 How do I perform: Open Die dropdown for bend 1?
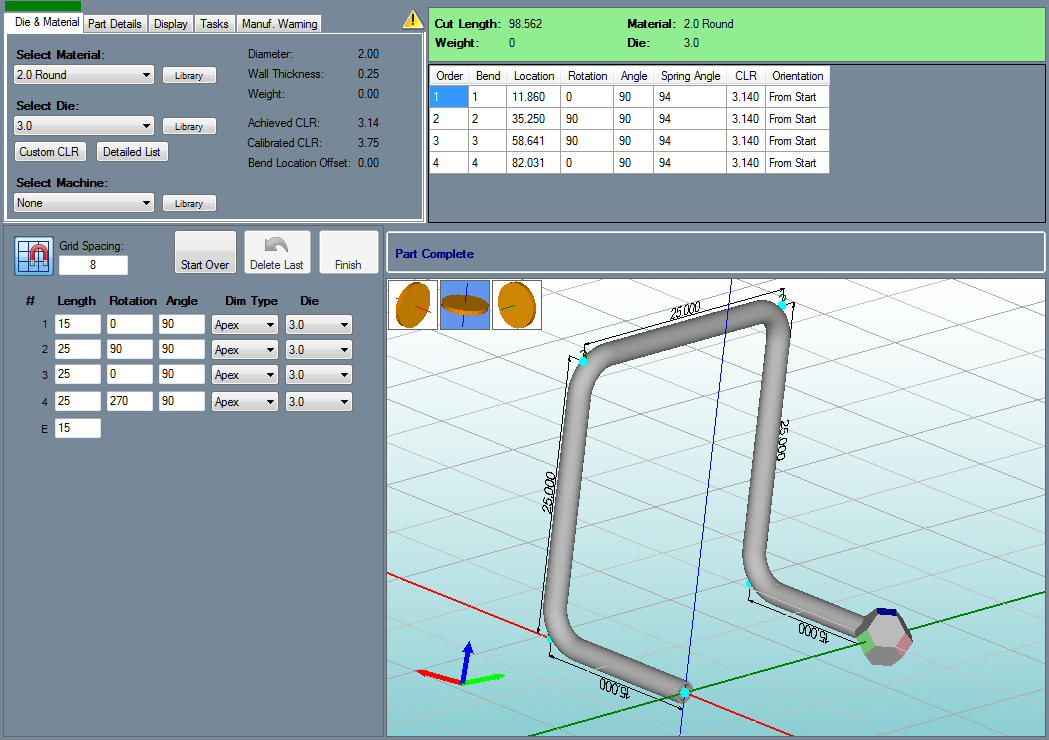pyautogui.click(x=318, y=325)
